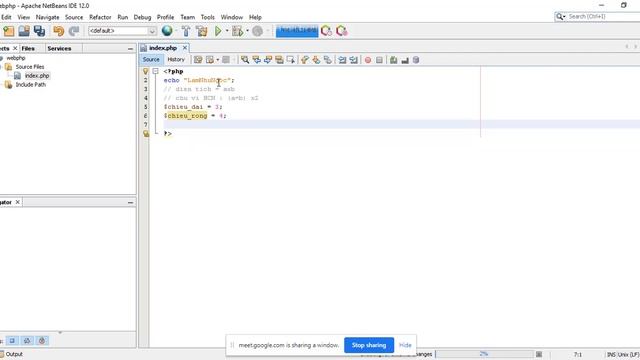
Task: Collapse the <?php code fold
Action: point(156,71)
